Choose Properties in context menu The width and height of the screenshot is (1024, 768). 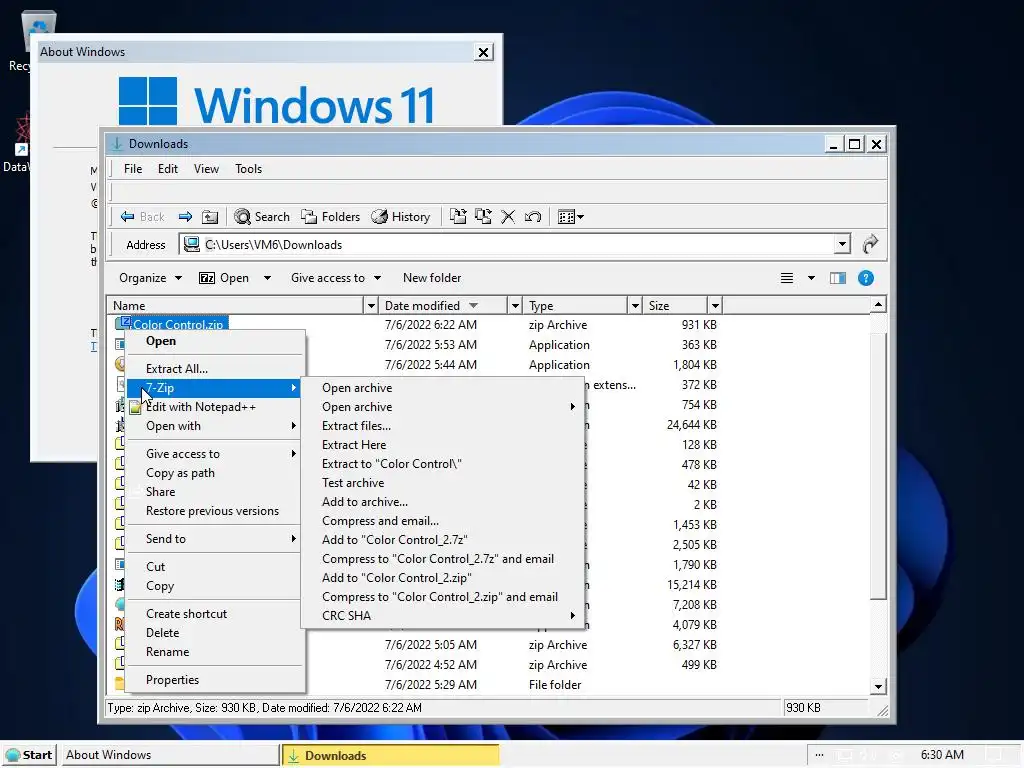click(x=216, y=680)
